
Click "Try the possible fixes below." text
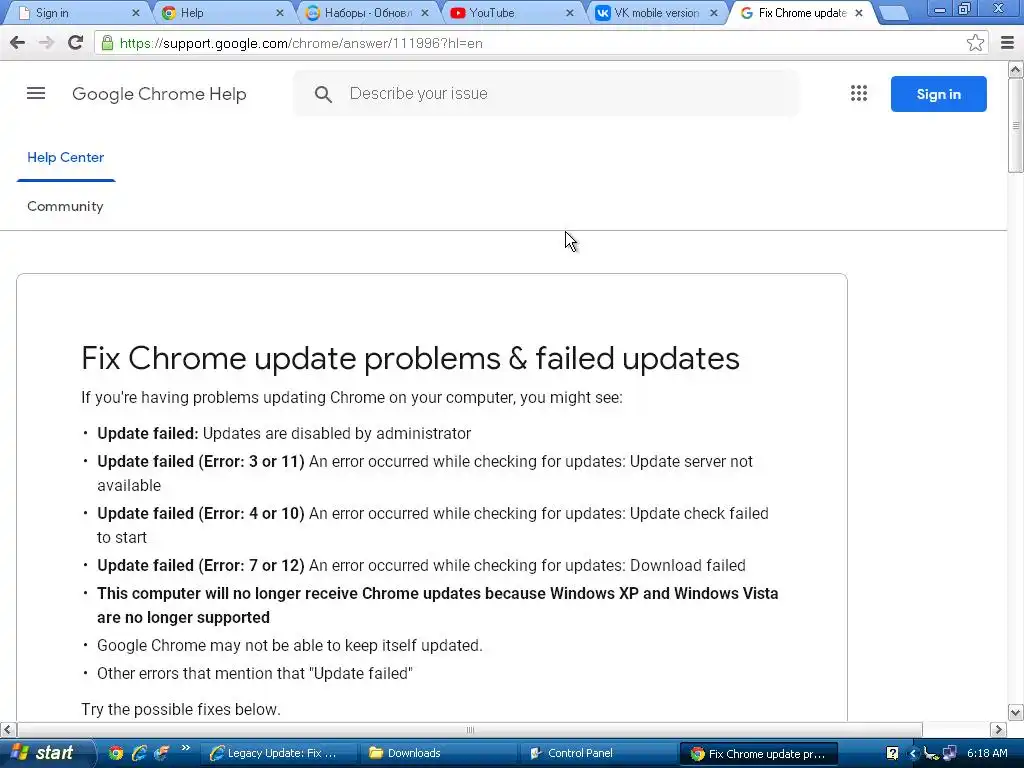[181, 709]
